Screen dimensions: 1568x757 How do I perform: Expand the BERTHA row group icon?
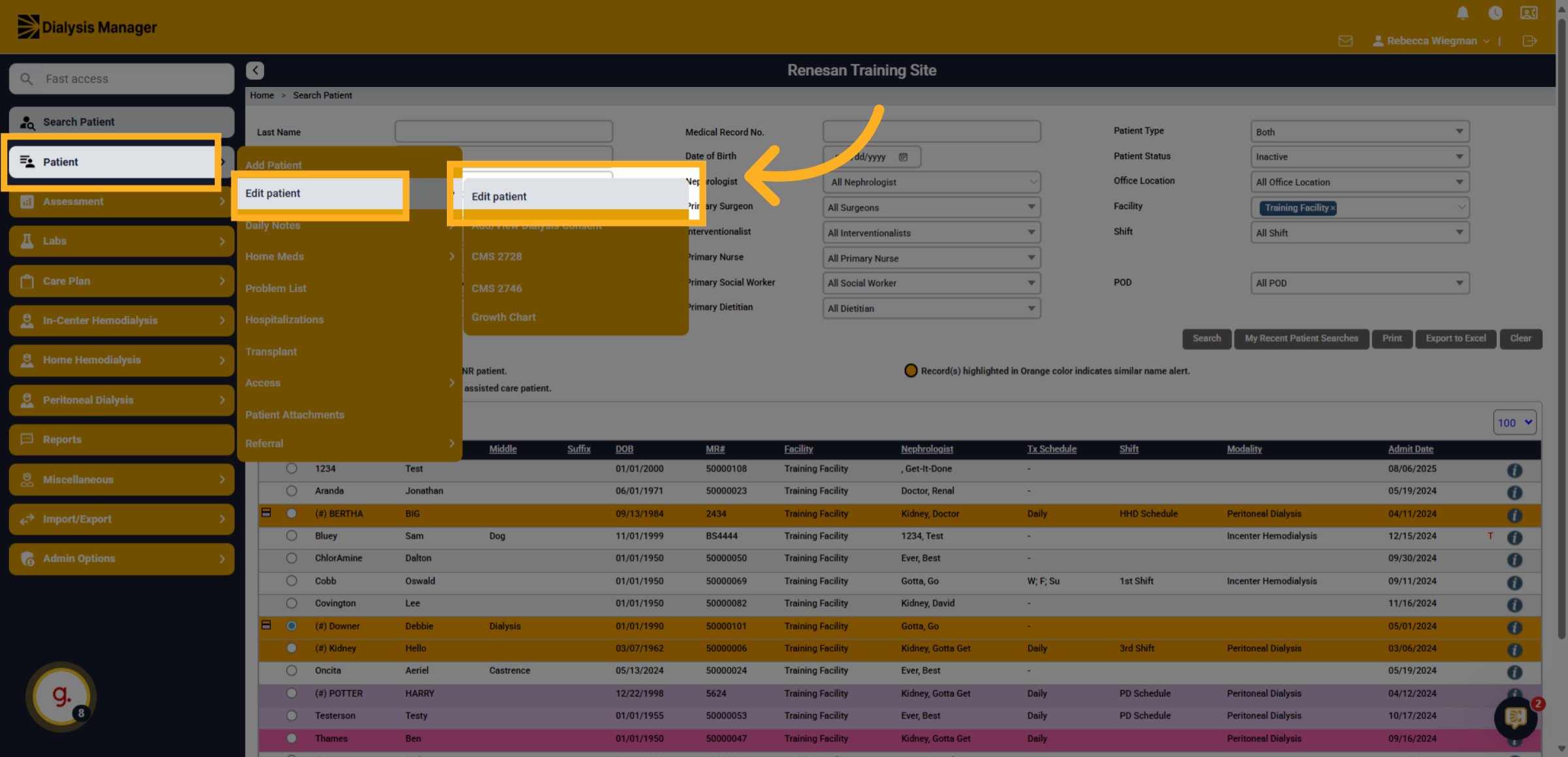(266, 513)
